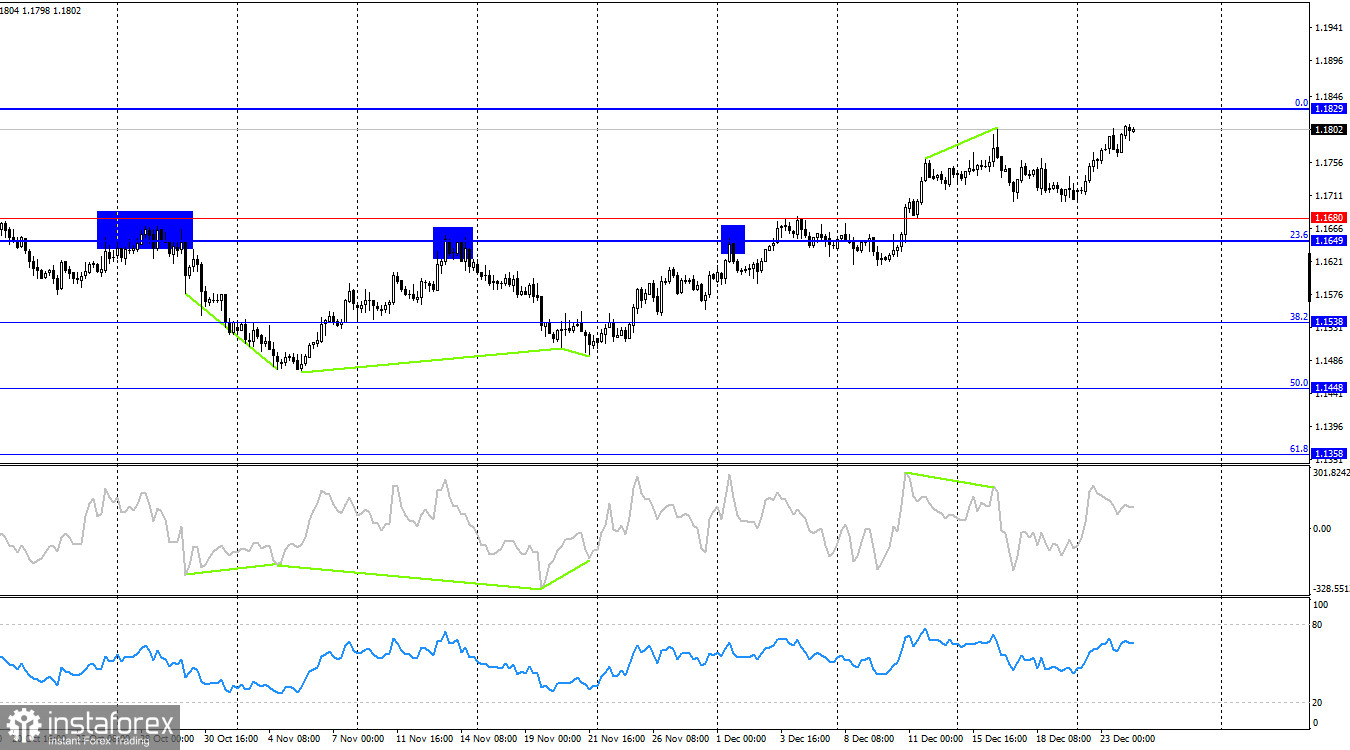Click the 1.1666 price axis label
The width and height of the screenshot is (1350, 750).
tap(1328, 229)
